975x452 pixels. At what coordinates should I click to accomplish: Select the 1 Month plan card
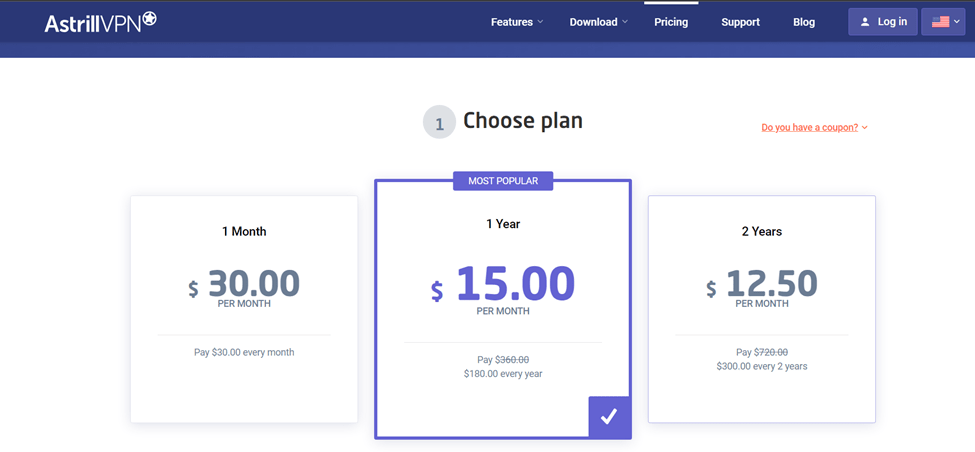[244, 308]
